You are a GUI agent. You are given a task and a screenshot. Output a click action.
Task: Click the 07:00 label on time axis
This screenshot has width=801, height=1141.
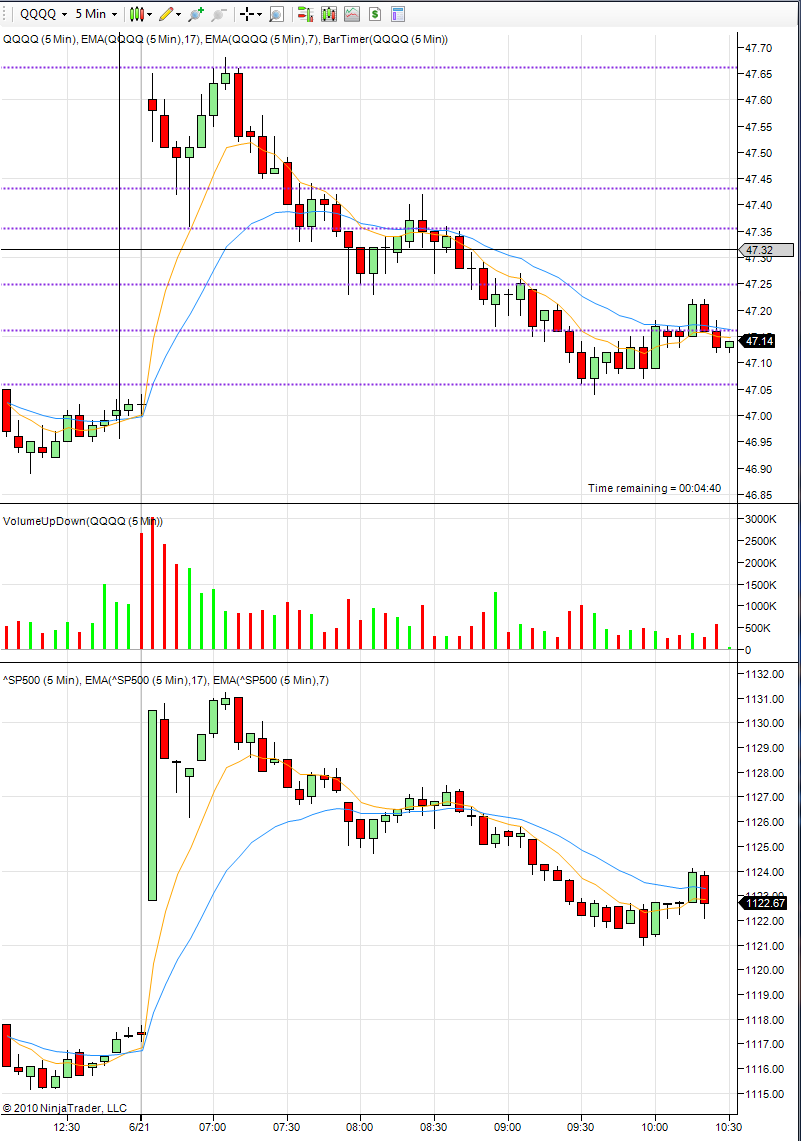pos(212,1126)
